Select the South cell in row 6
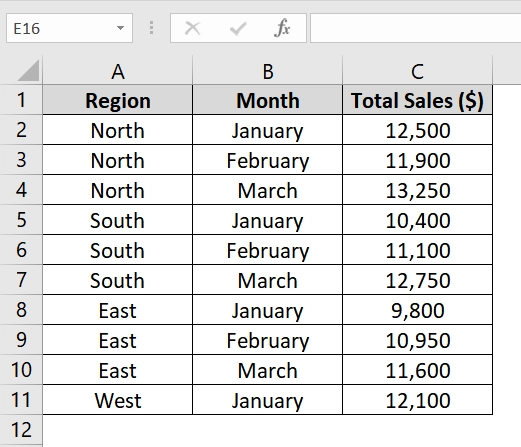The width and height of the screenshot is (521, 447). [118, 250]
